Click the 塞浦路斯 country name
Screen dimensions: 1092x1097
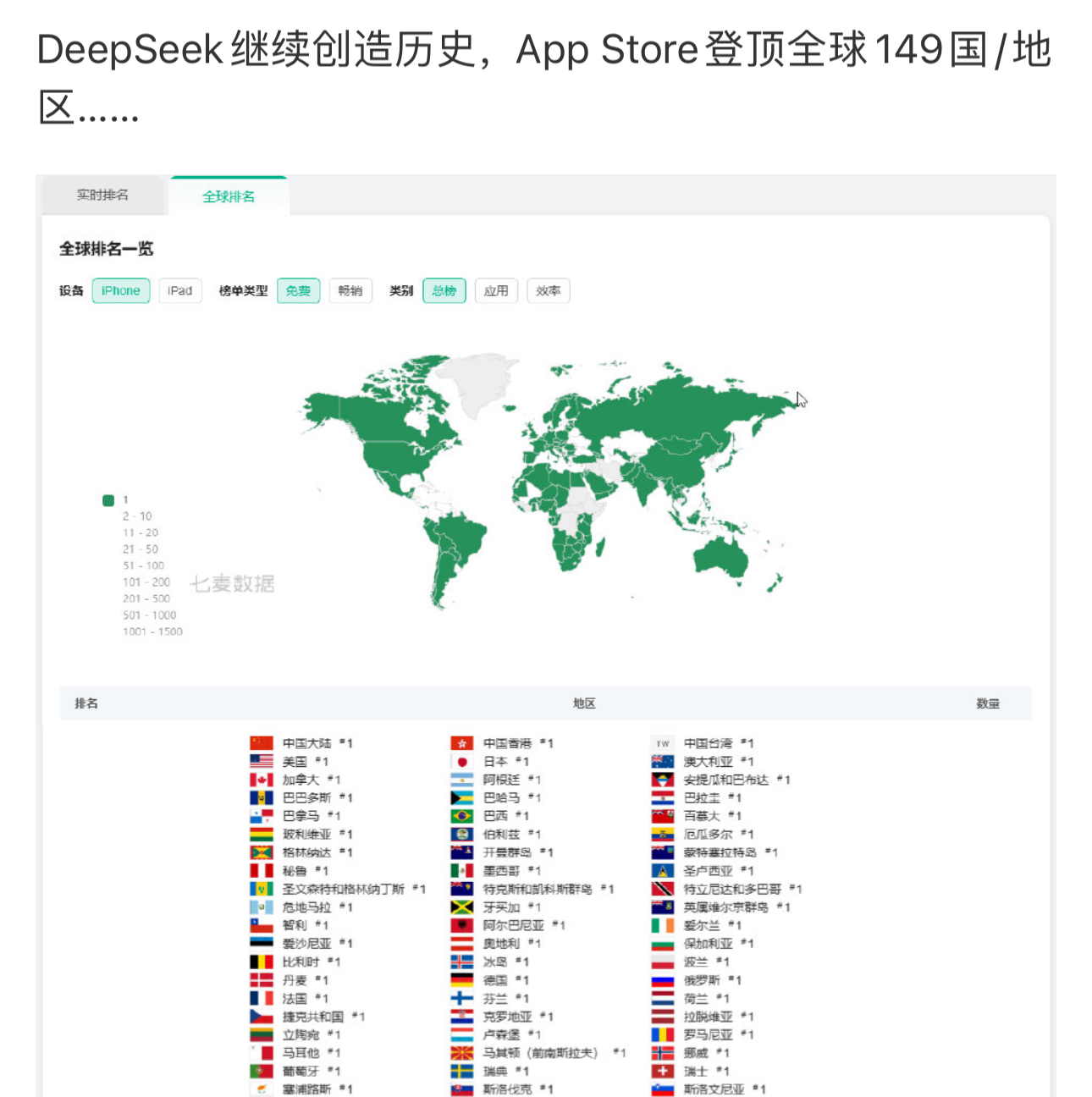coord(306,1089)
